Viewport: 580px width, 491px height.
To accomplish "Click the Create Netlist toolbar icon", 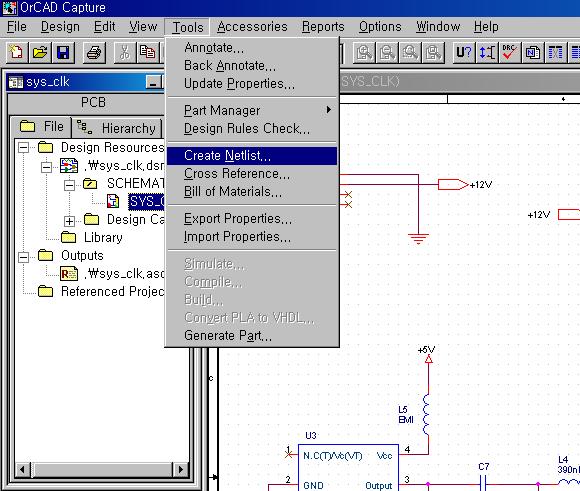I will click(x=533, y=52).
